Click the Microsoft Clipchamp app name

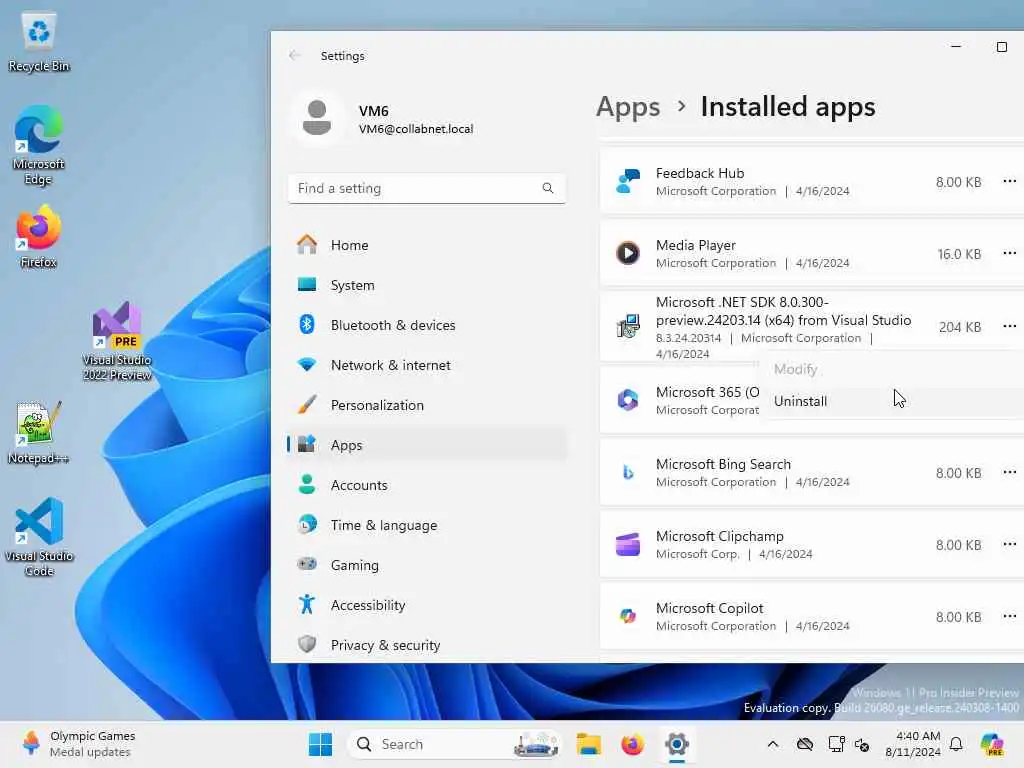coord(720,536)
